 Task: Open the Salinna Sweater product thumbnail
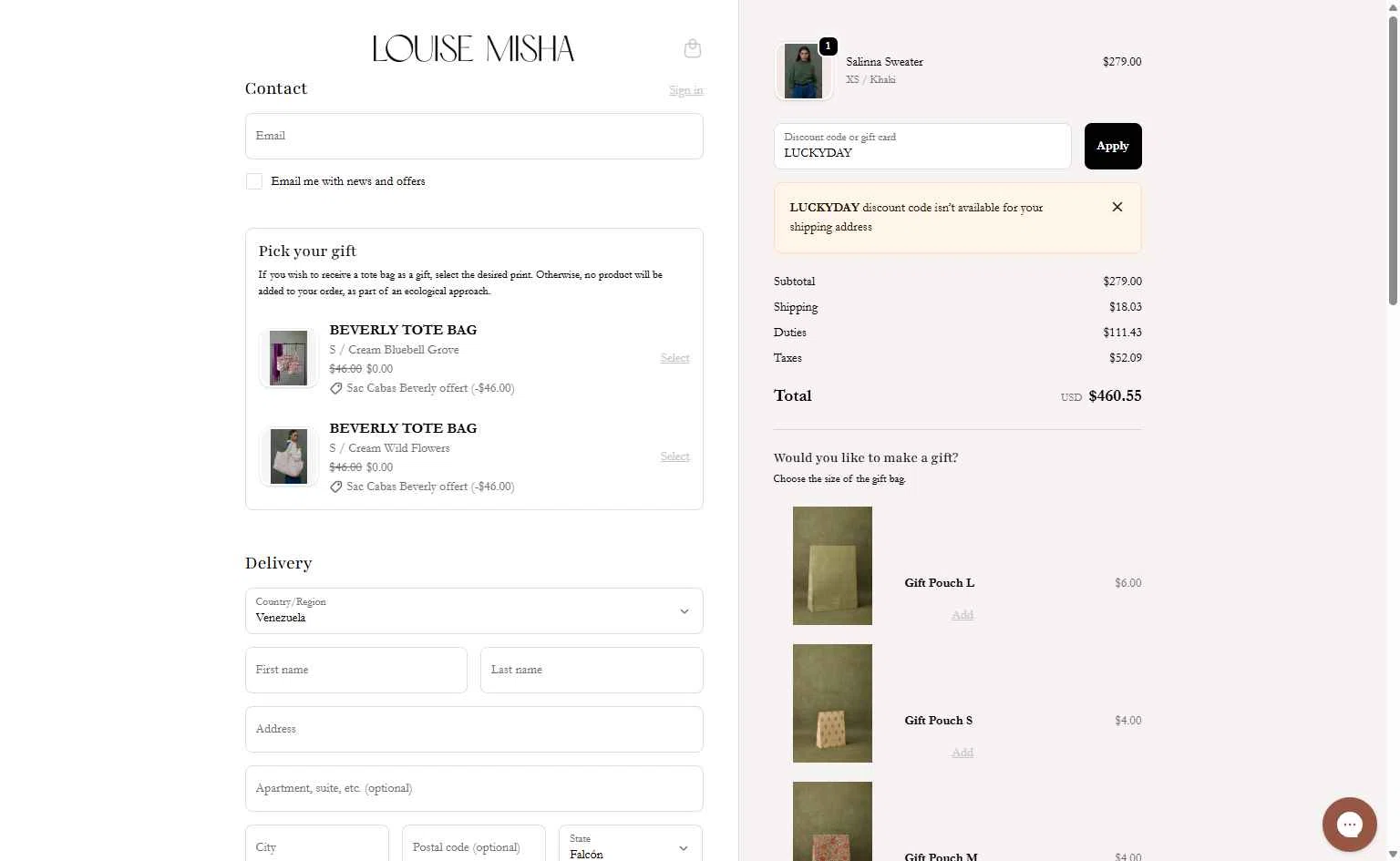[x=803, y=71]
